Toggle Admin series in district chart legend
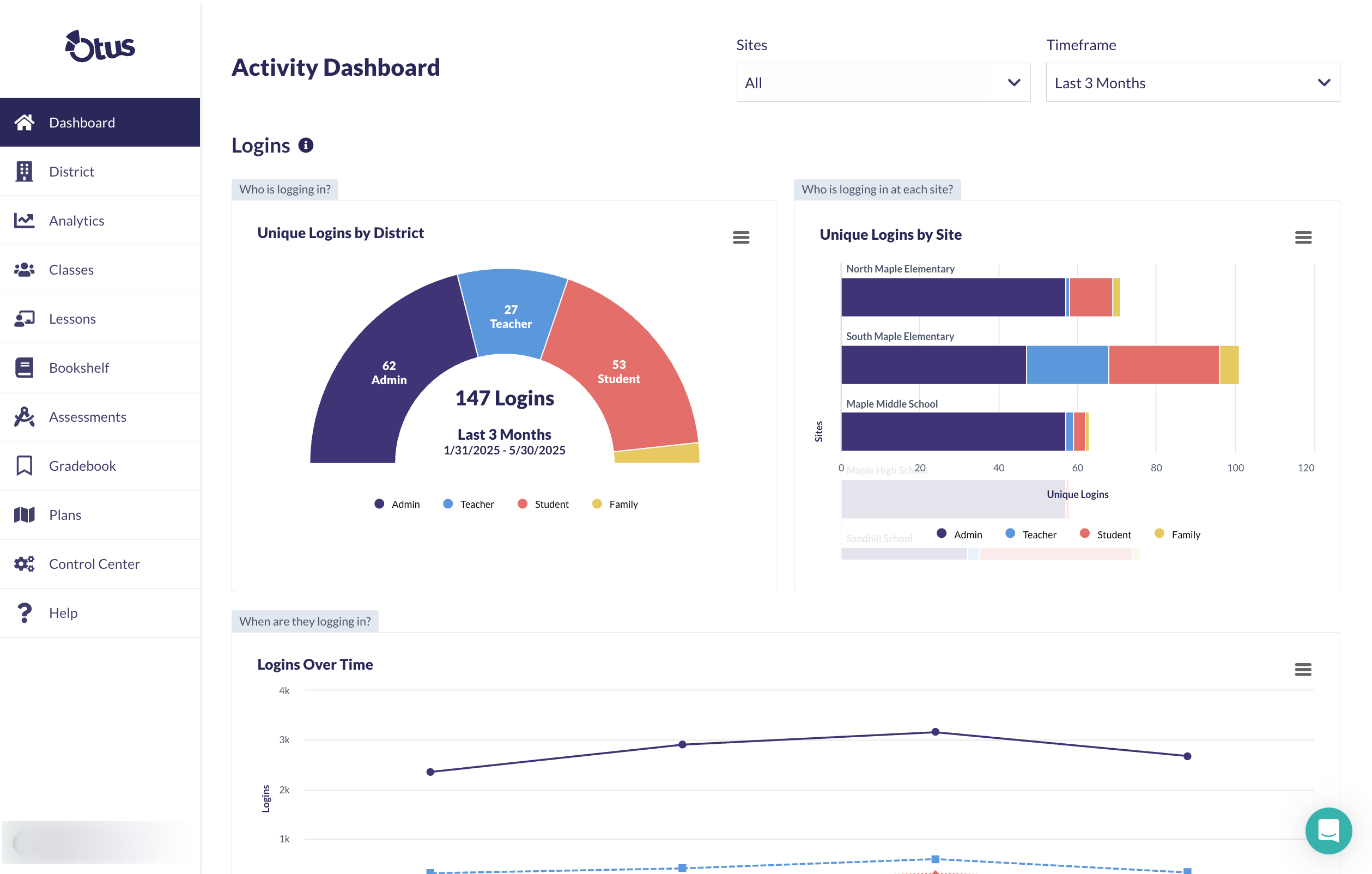This screenshot has height=874, width=1372. pyautogui.click(x=397, y=504)
